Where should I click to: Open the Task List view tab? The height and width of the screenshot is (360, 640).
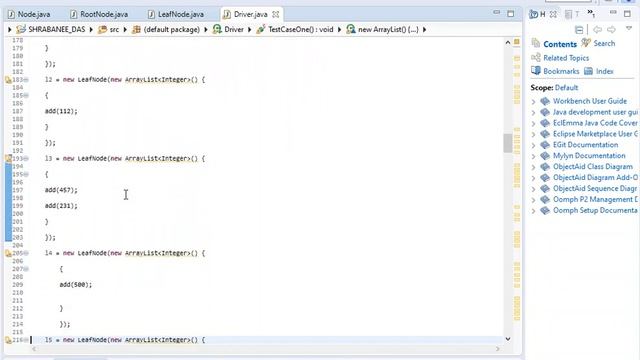[571, 14]
